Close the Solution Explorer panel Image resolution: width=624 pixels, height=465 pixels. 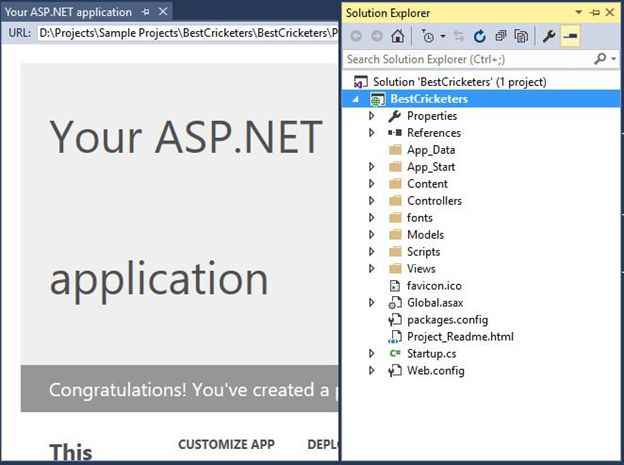tap(610, 12)
